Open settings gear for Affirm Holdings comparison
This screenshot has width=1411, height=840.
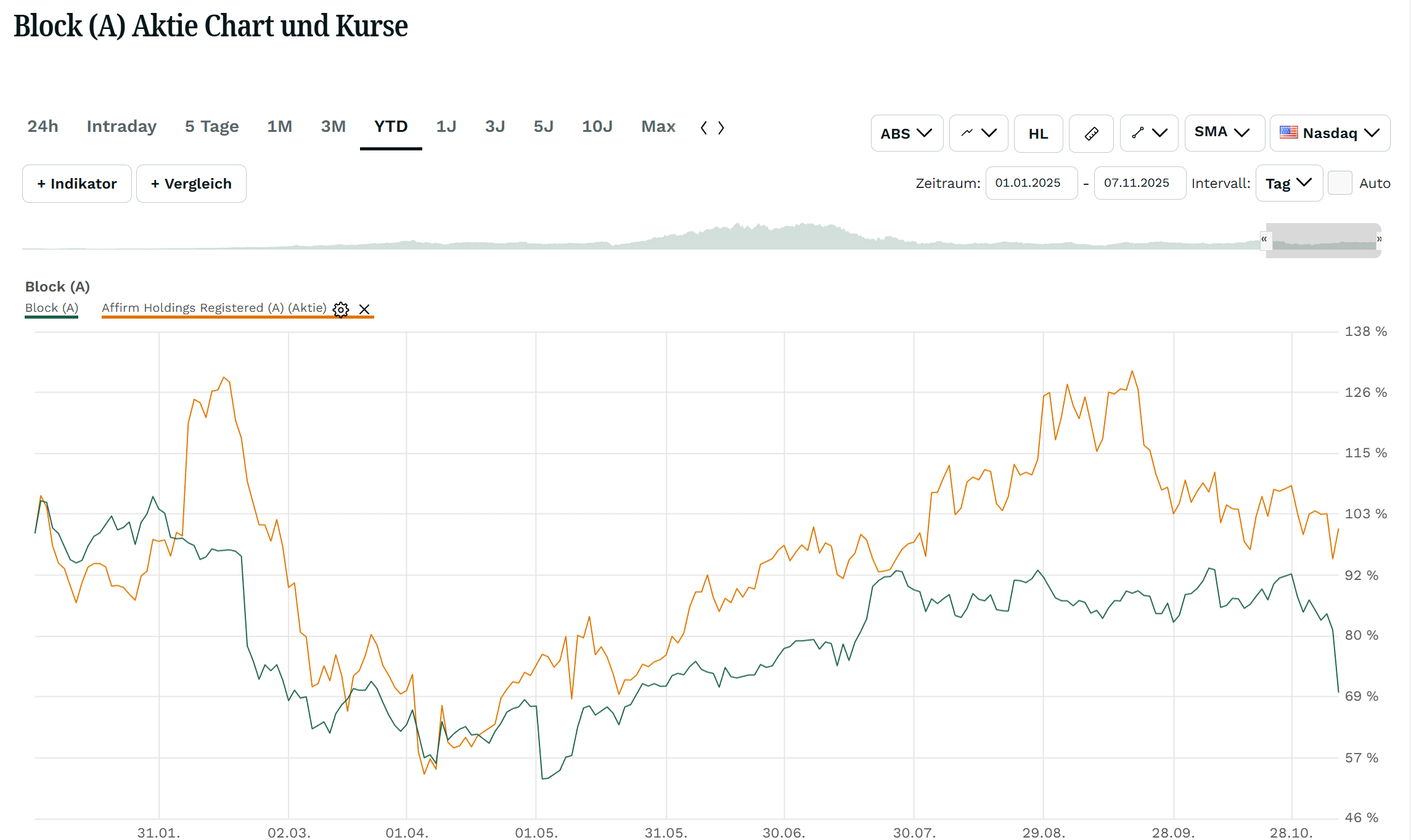[341, 309]
